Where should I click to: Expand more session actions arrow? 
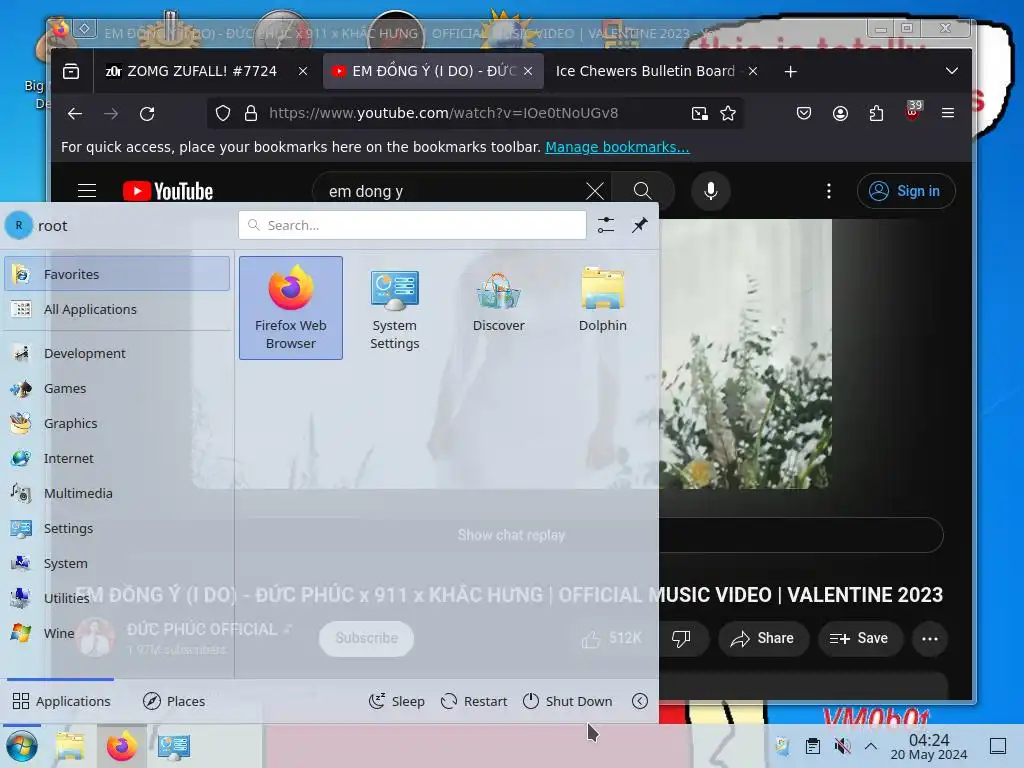pos(640,701)
